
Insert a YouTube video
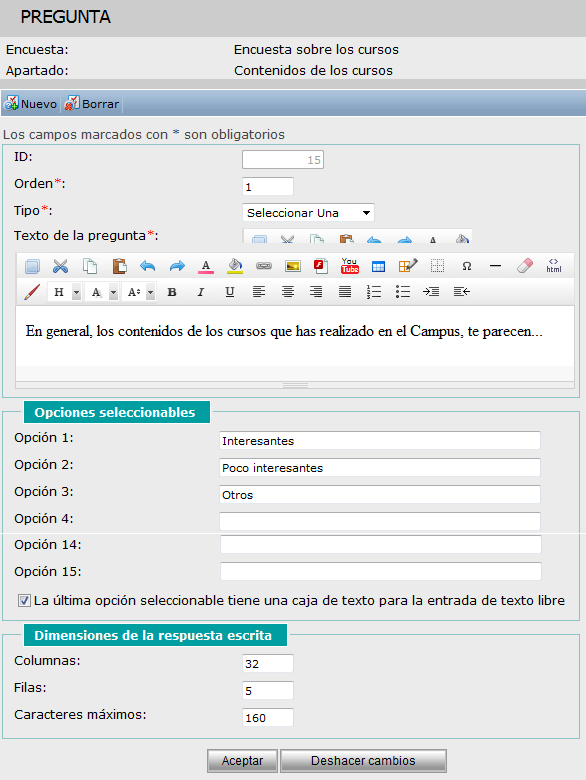click(350, 266)
